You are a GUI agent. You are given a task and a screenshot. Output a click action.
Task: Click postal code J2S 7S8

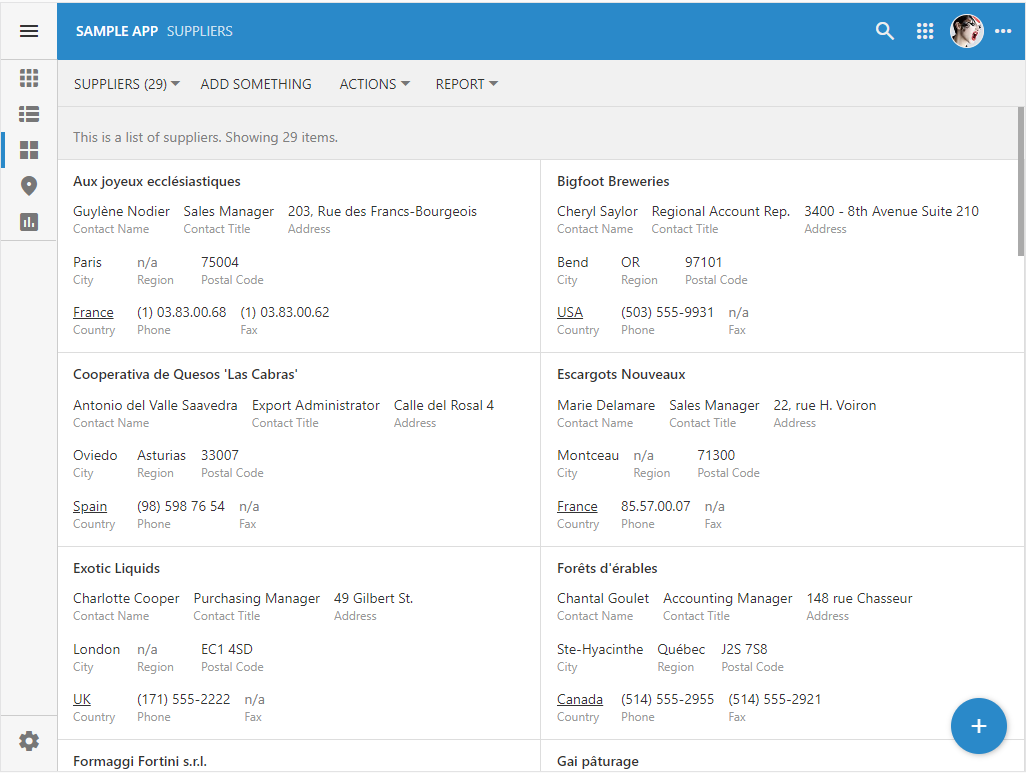pyautogui.click(x=744, y=649)
